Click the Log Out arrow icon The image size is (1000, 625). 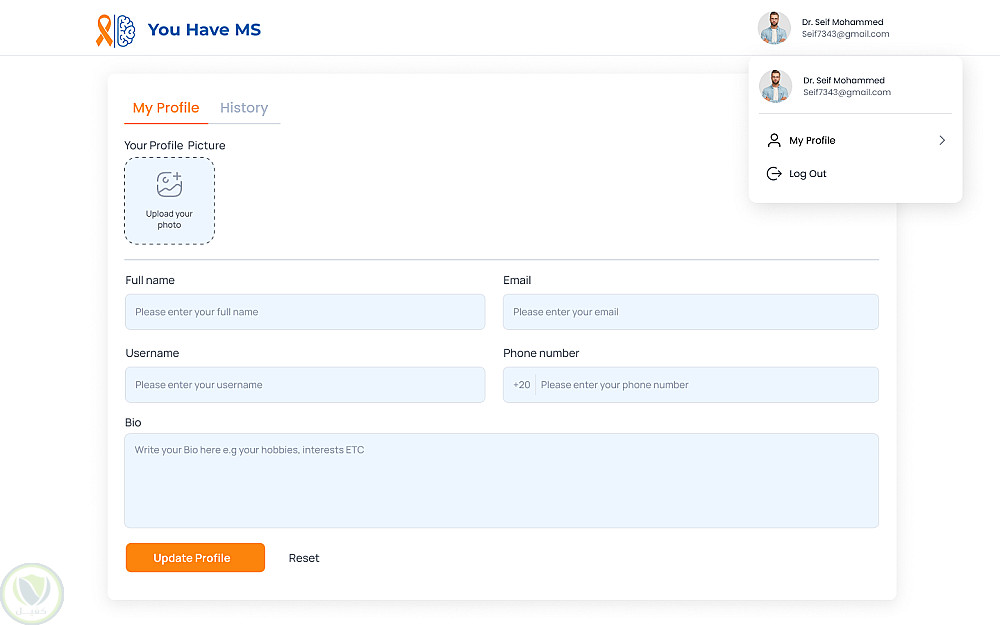tap(774, 174)
